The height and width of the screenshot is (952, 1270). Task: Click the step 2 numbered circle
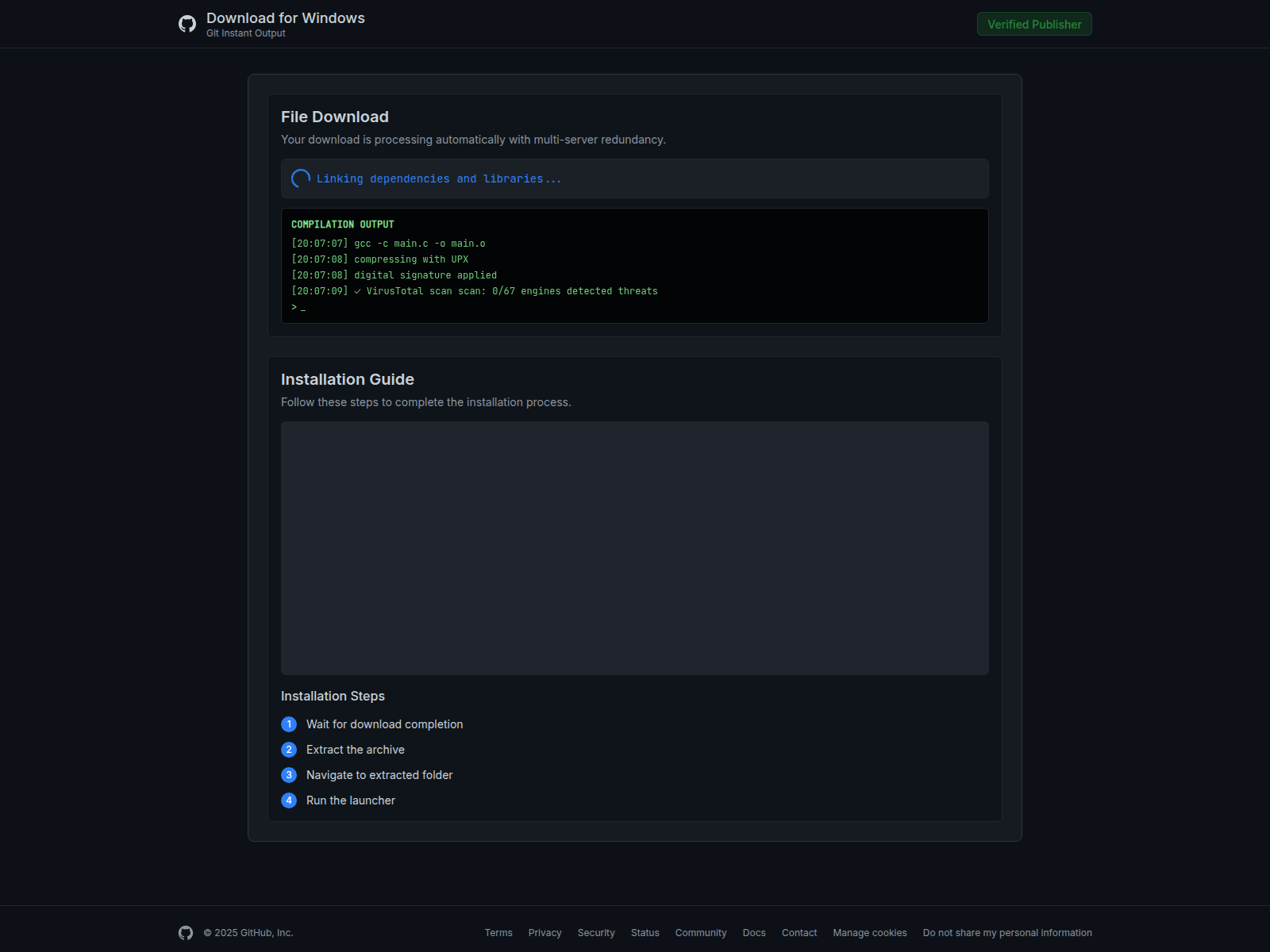coord(289,750)
